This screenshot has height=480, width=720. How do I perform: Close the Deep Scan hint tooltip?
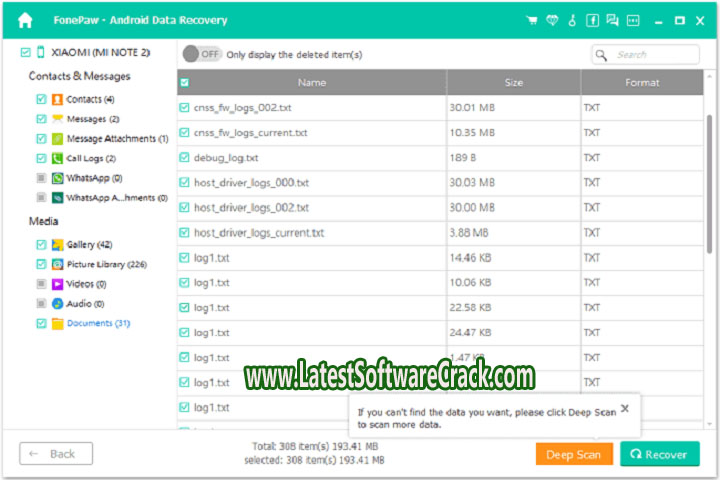point(625,408)
